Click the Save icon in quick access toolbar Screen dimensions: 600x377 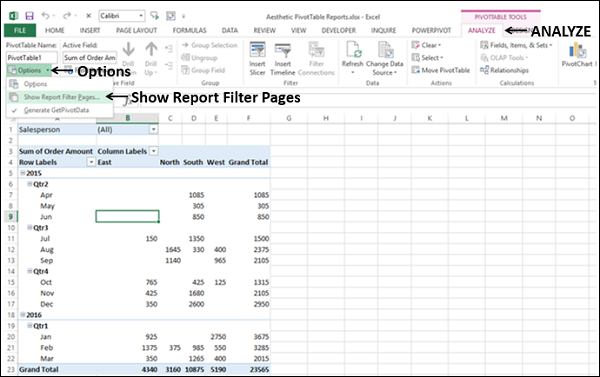click(x=29, y=16)
